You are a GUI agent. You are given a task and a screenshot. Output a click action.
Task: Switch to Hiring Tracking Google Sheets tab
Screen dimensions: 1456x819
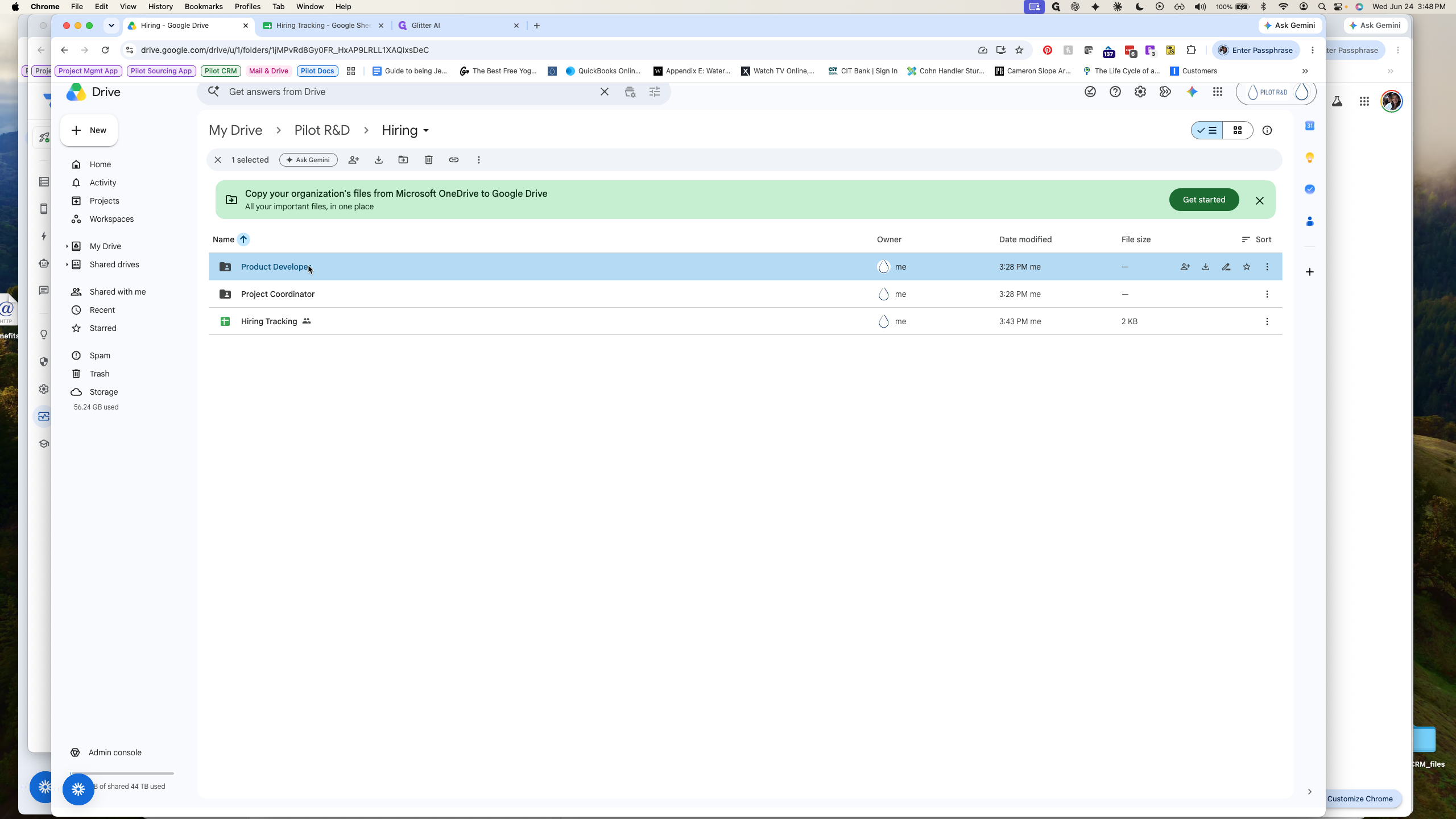324,26
